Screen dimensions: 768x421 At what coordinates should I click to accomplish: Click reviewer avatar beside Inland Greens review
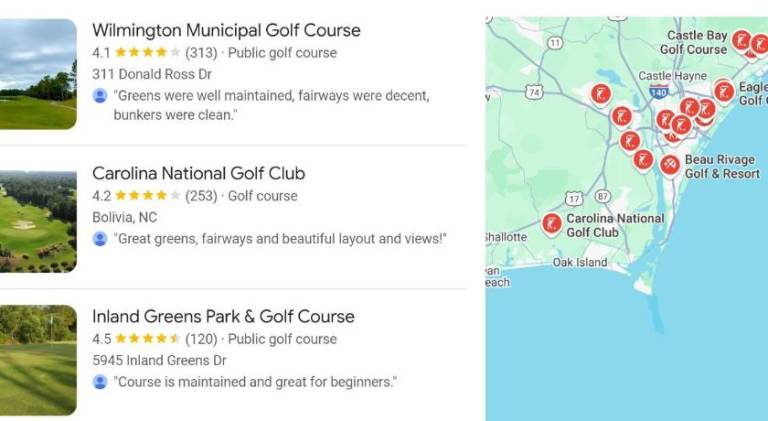100,382
